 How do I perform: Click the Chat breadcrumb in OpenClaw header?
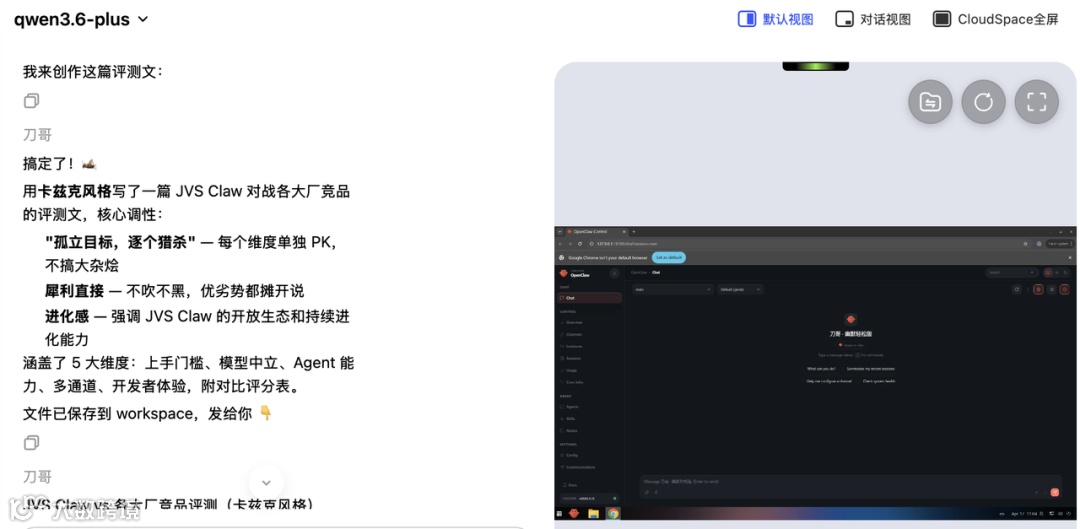coord(656,273)
